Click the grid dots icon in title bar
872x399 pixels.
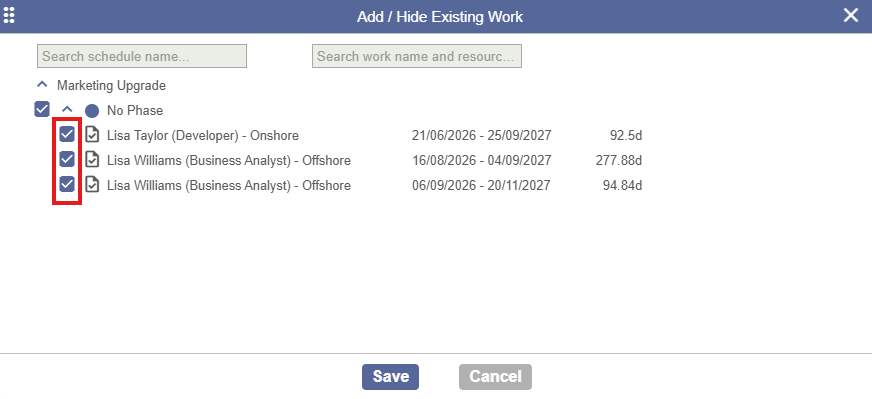(x=9, y=16)
